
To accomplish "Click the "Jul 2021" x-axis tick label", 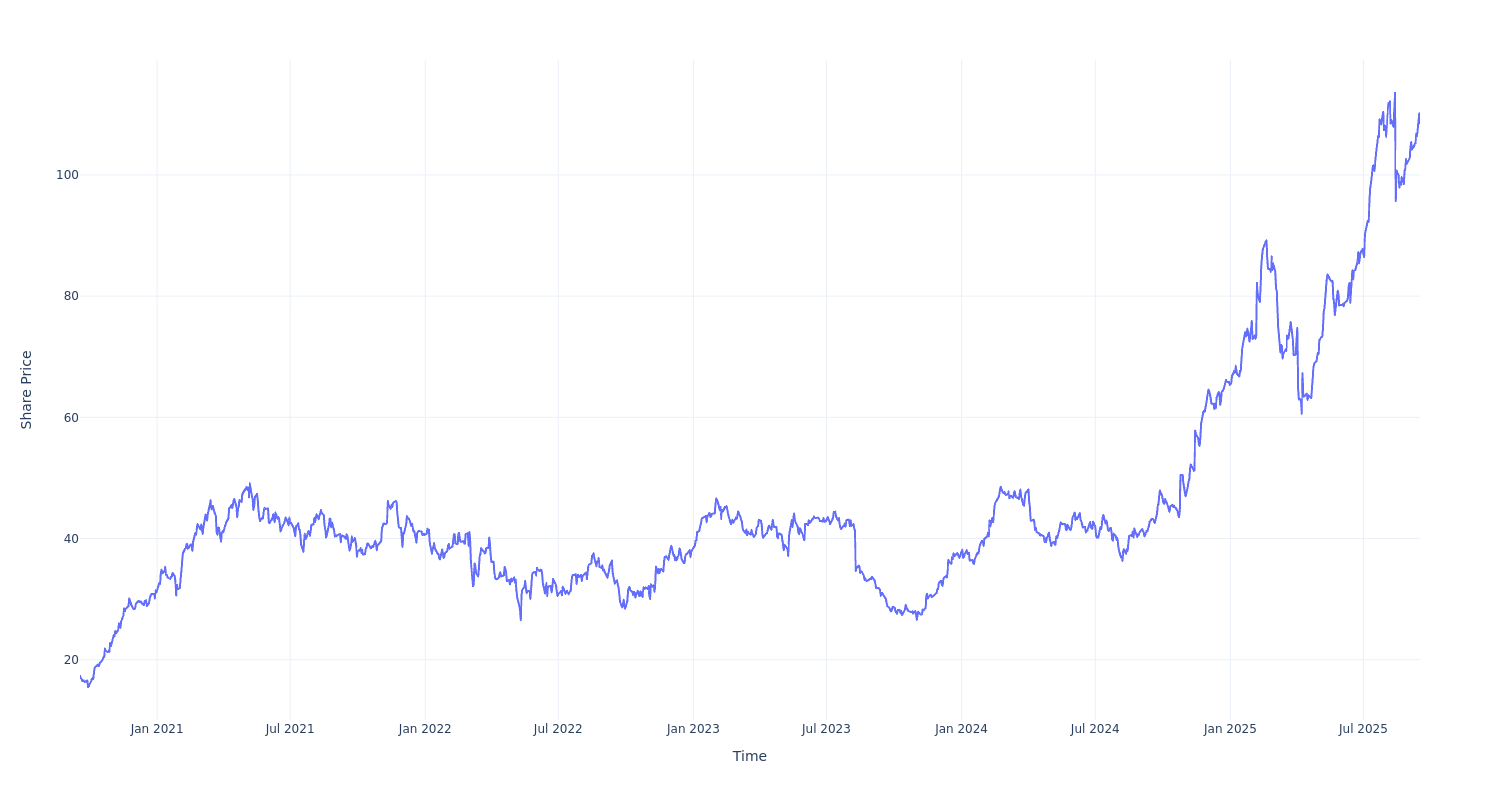I will pyautogui.click(x=290, y=729).
